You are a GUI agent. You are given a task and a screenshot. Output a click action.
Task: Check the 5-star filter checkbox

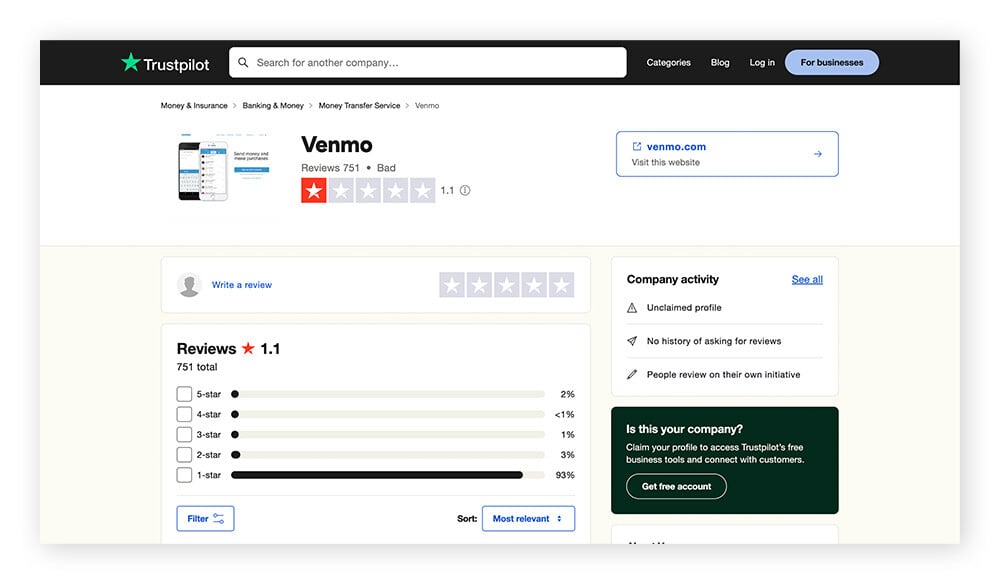coord(184,394)
